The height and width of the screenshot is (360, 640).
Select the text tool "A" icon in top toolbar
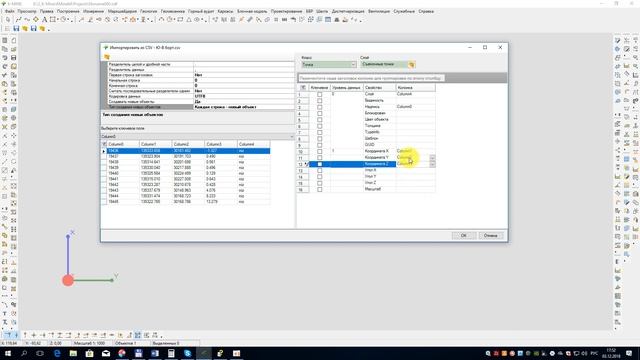(44, 20)
